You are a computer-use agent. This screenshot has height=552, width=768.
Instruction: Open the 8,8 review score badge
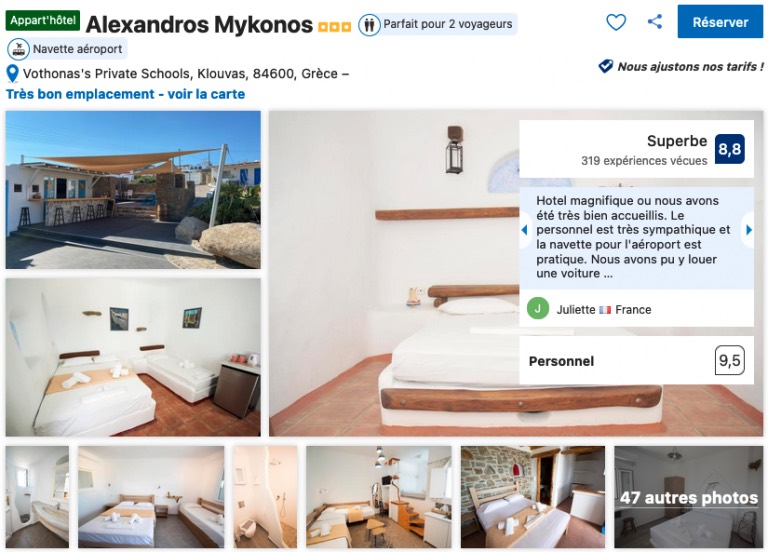coord(729,149)
